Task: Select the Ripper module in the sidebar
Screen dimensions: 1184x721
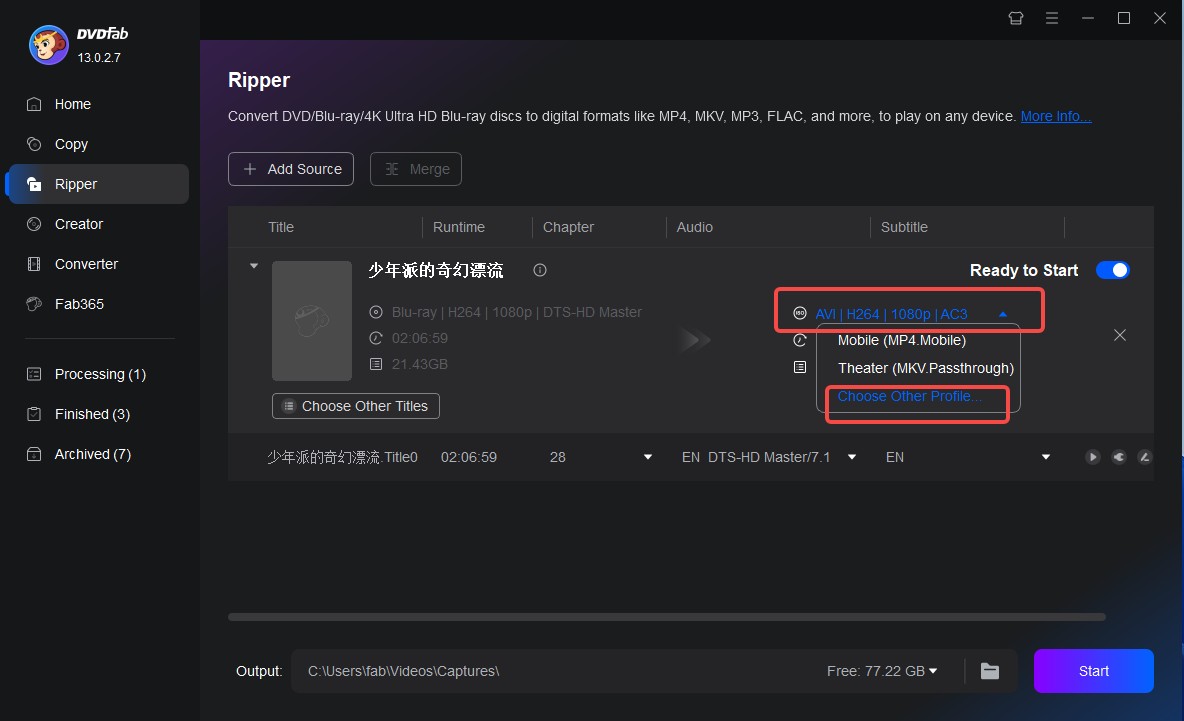Action: pos(97,184)
